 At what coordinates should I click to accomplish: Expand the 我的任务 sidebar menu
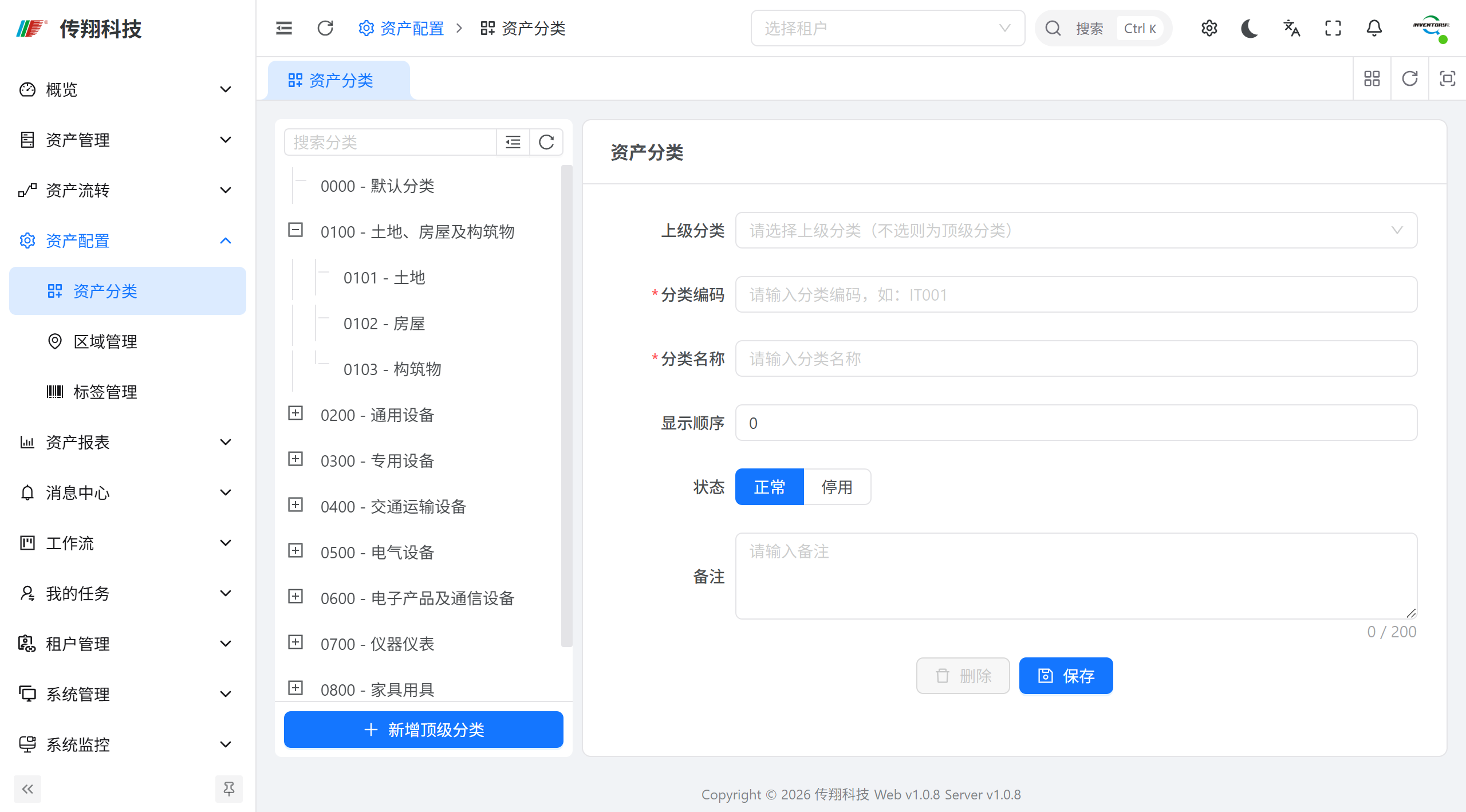point(127,593)
